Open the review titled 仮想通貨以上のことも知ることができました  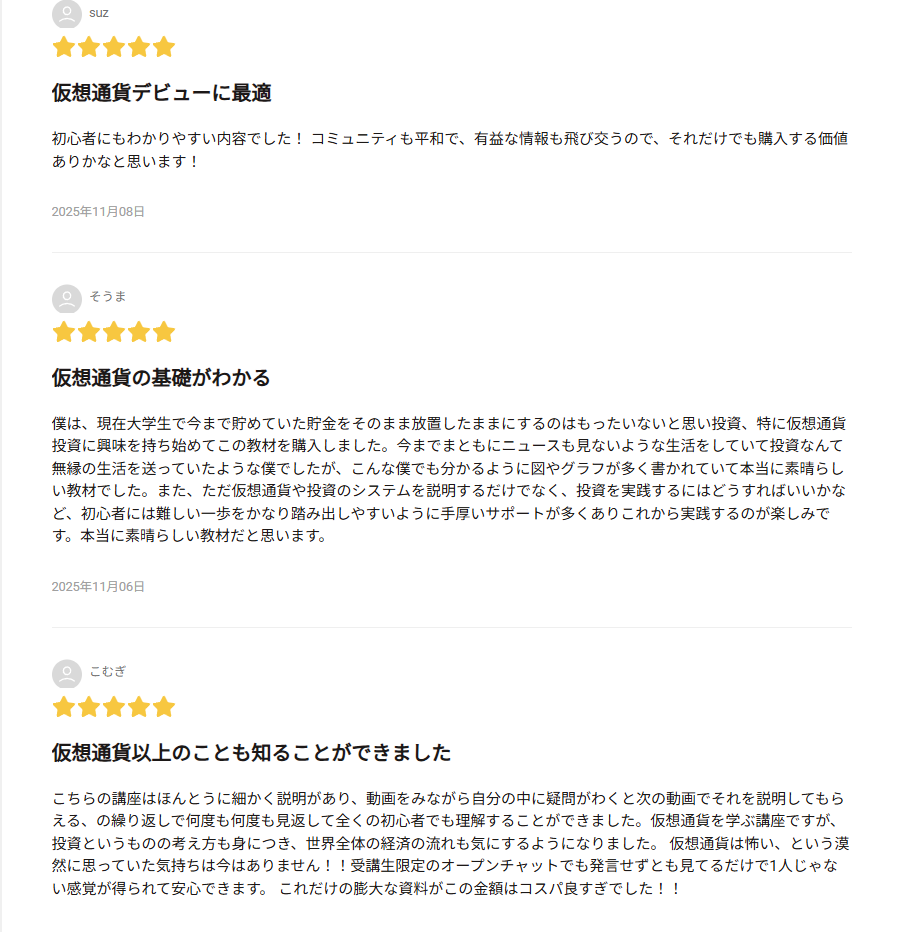tap(251, 753)
